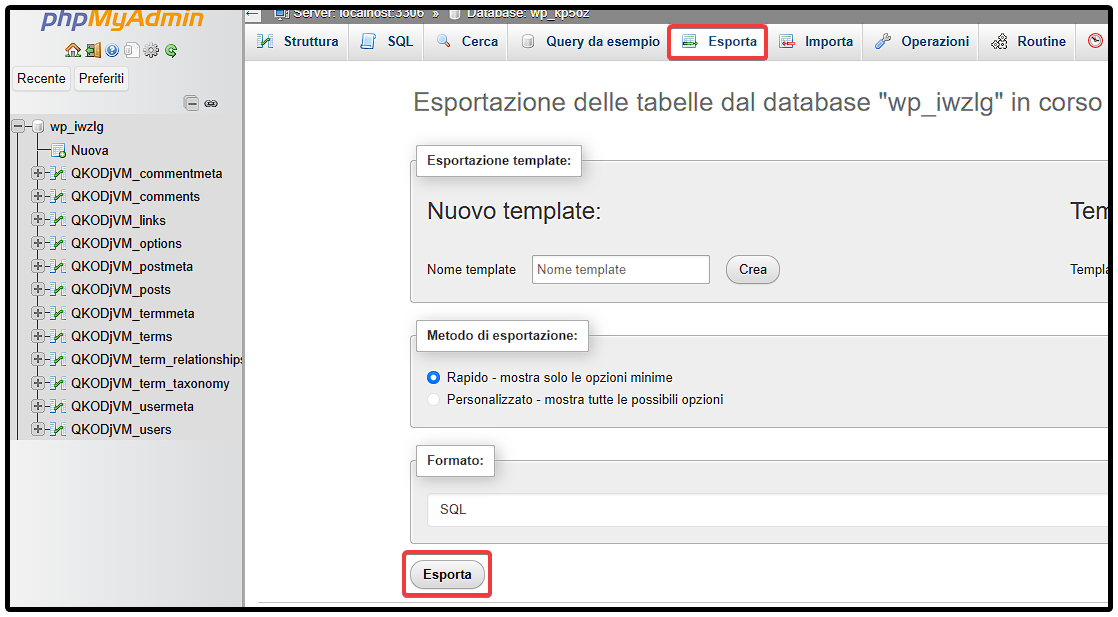Expand the QKODjVM_posts tree node
Viewport: 1118px width, 617px height.
37,290
